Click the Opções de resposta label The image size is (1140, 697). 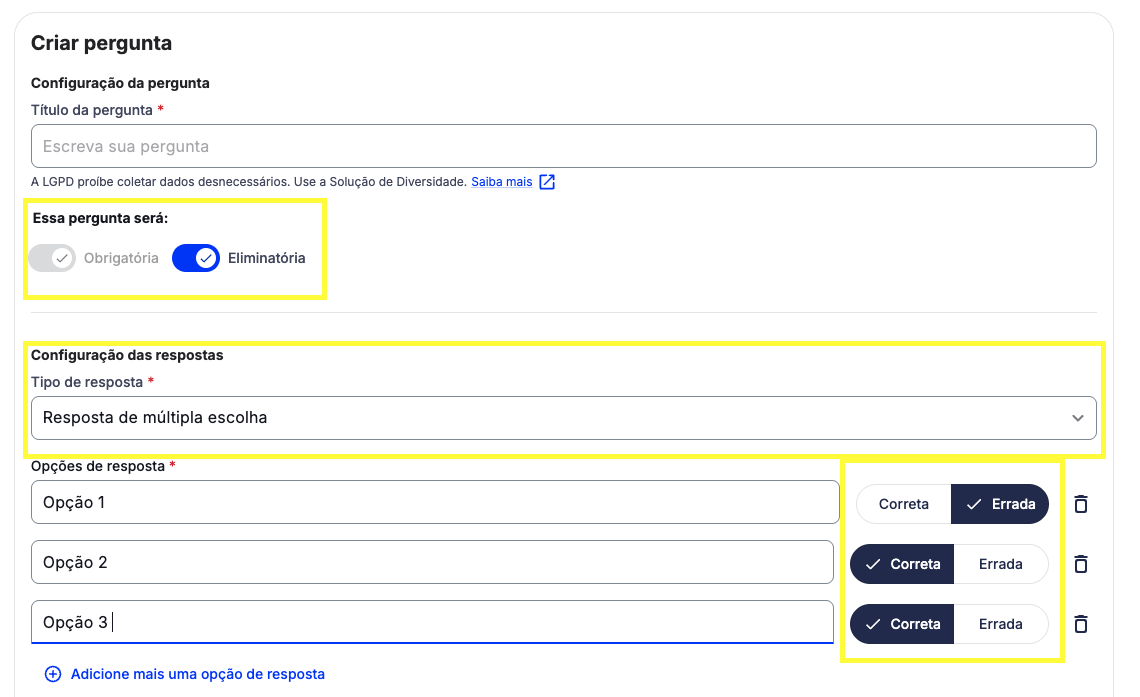pyautogui.click(x=97, y=466)
